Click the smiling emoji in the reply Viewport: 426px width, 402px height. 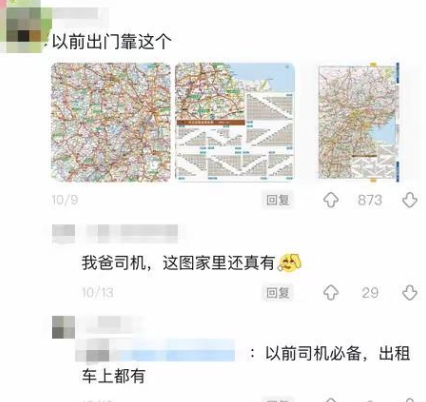(290, 263)
